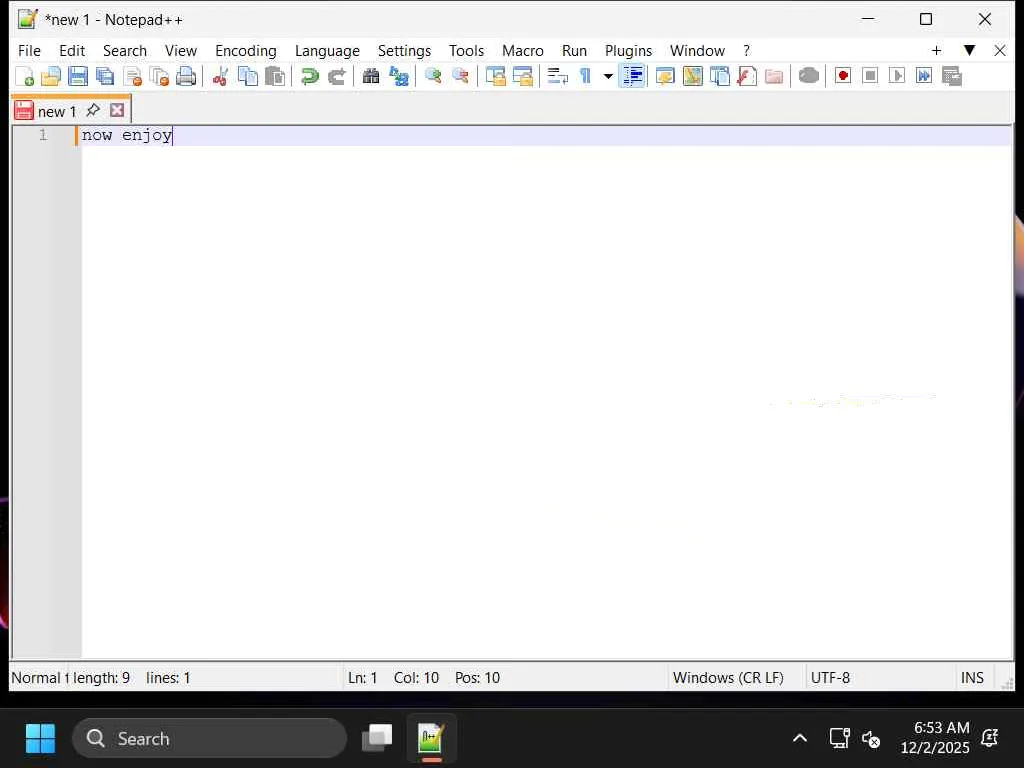Click the taskbar Search box

click(x=209, y=739)
